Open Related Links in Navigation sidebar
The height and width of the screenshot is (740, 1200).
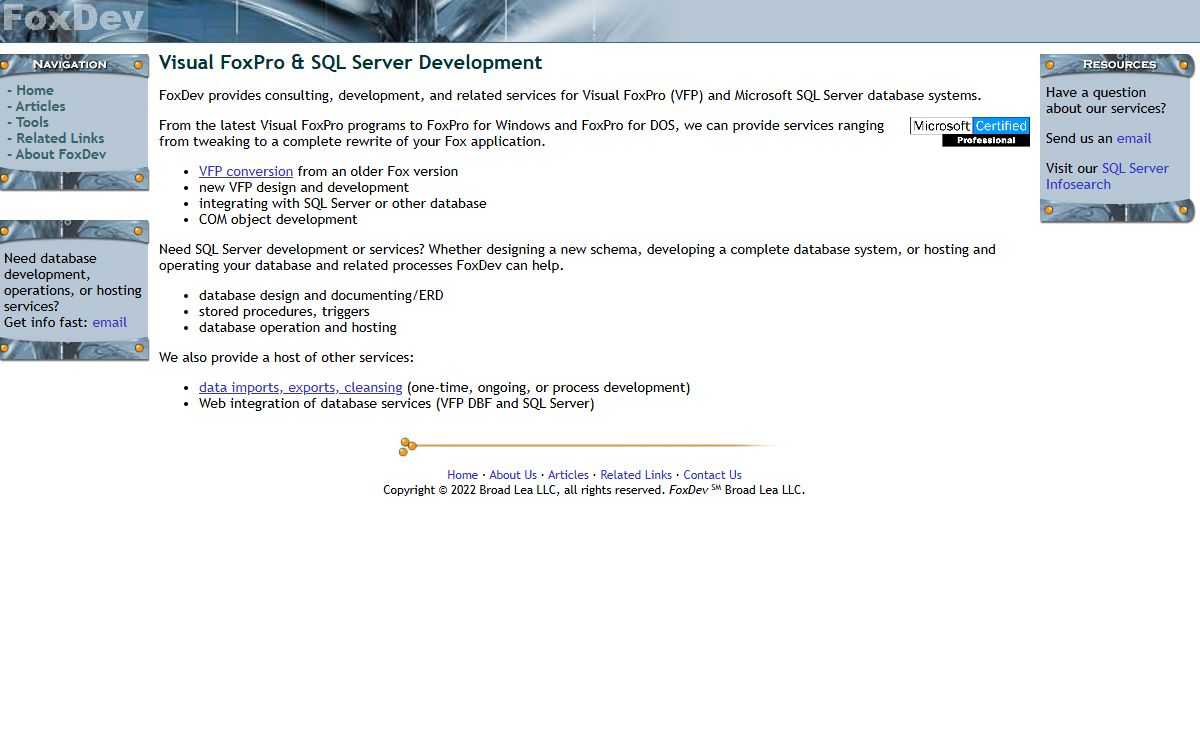pos(60,138)
